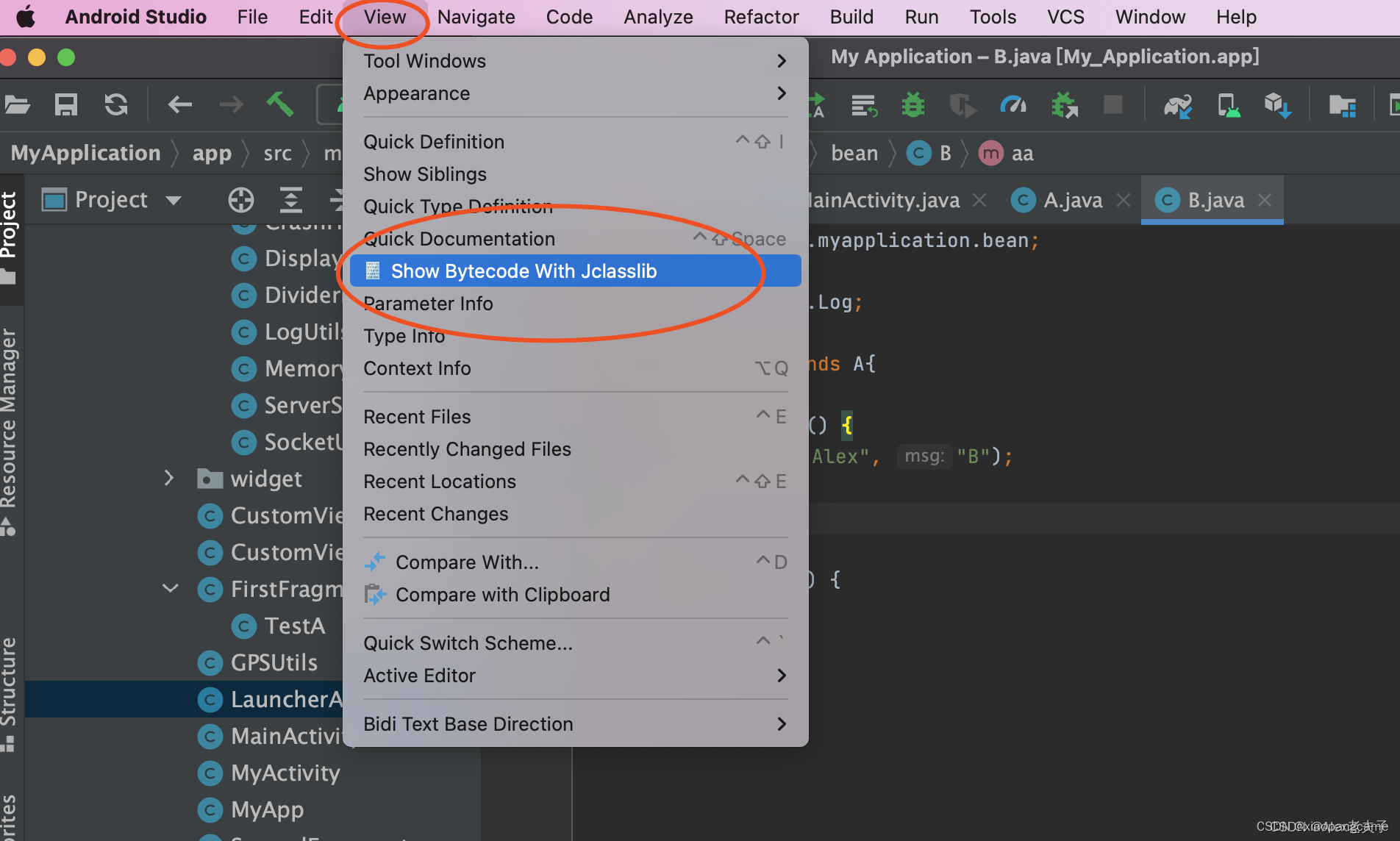Image resolution: width=1400 pixels, height=841 pixels.
Task: Choose Quick Definition menu entry
Action: pos(575,141)
